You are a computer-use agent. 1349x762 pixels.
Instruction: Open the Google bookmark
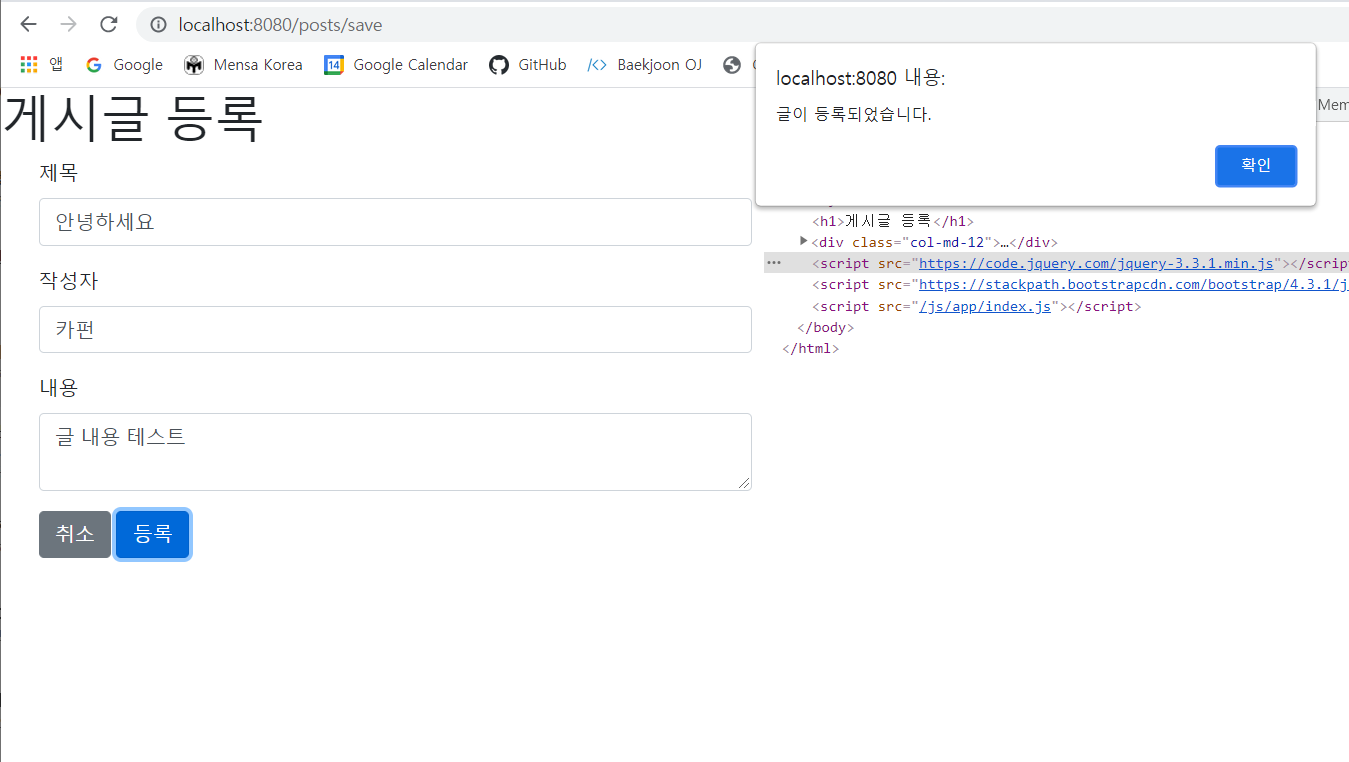(124, 65)
